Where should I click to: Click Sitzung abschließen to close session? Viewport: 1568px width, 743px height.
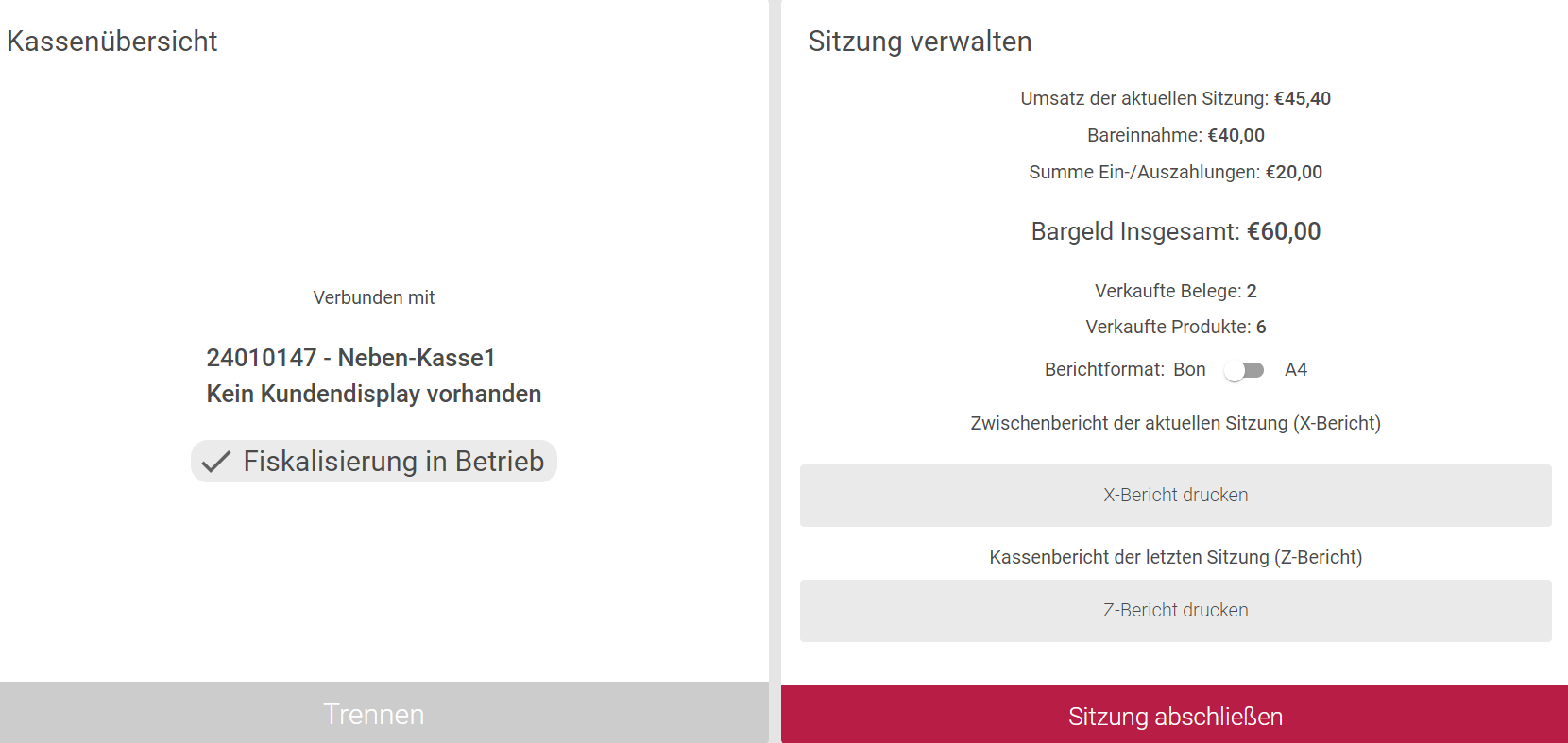(1174, 716)
